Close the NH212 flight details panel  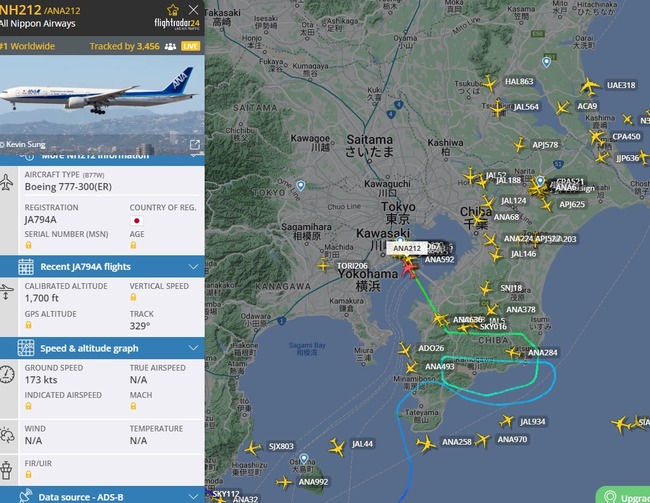(193, 10)
